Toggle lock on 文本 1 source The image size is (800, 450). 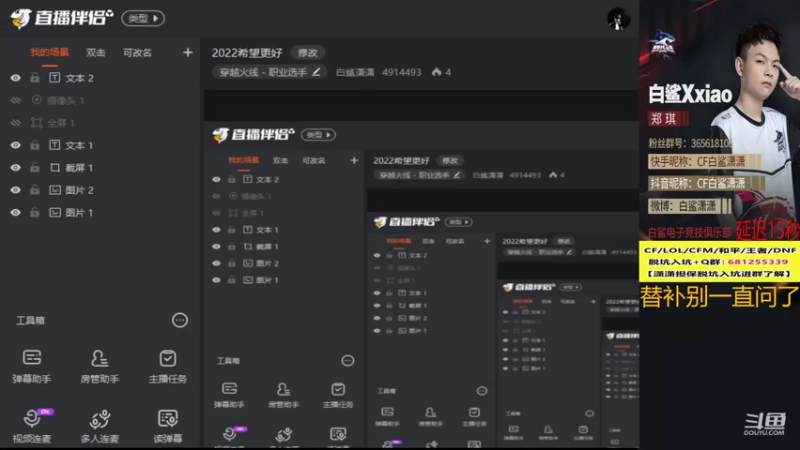click(x=35, y=145)
